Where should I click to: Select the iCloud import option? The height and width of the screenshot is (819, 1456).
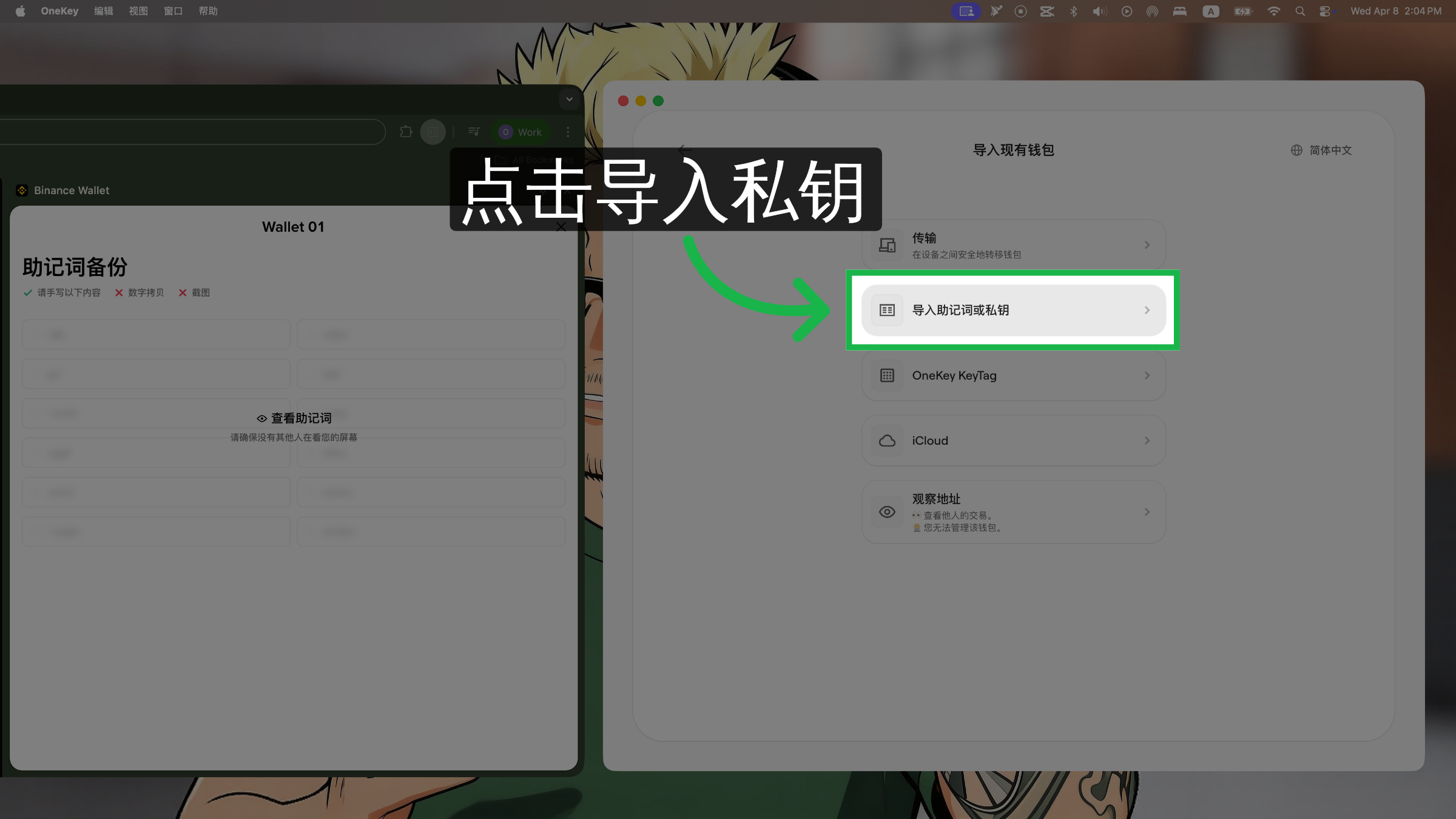[x=1013, y=440]
